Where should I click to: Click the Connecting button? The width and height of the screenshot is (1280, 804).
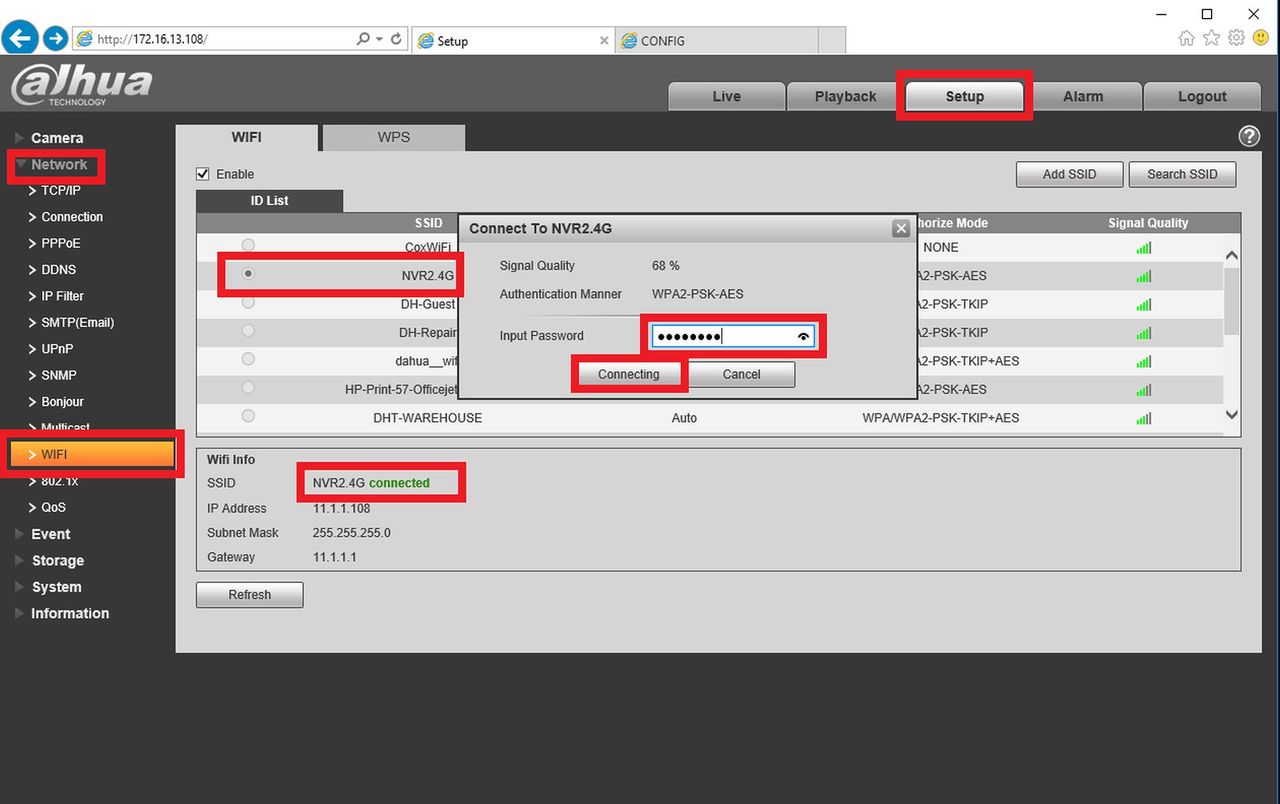(629, 374)
